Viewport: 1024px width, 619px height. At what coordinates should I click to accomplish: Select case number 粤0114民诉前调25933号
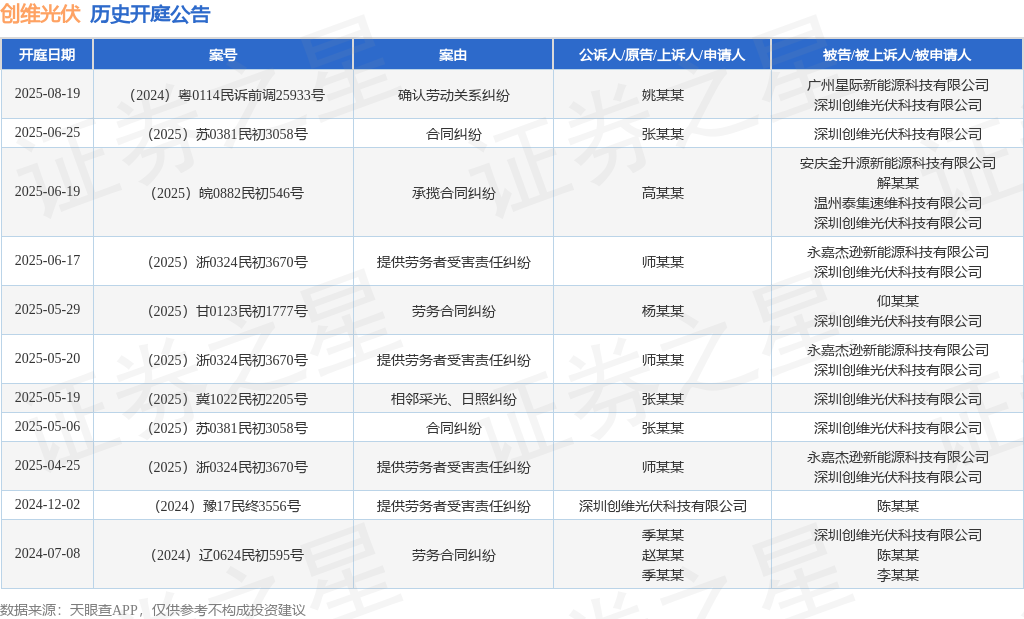tap(251, 95)
